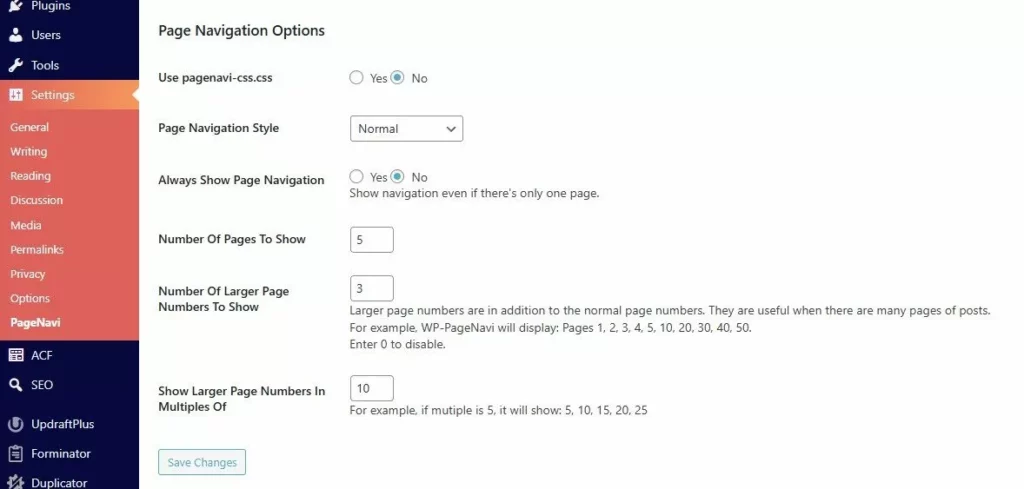
Task: Click the Forminator icon
Action: click(15, 454)
